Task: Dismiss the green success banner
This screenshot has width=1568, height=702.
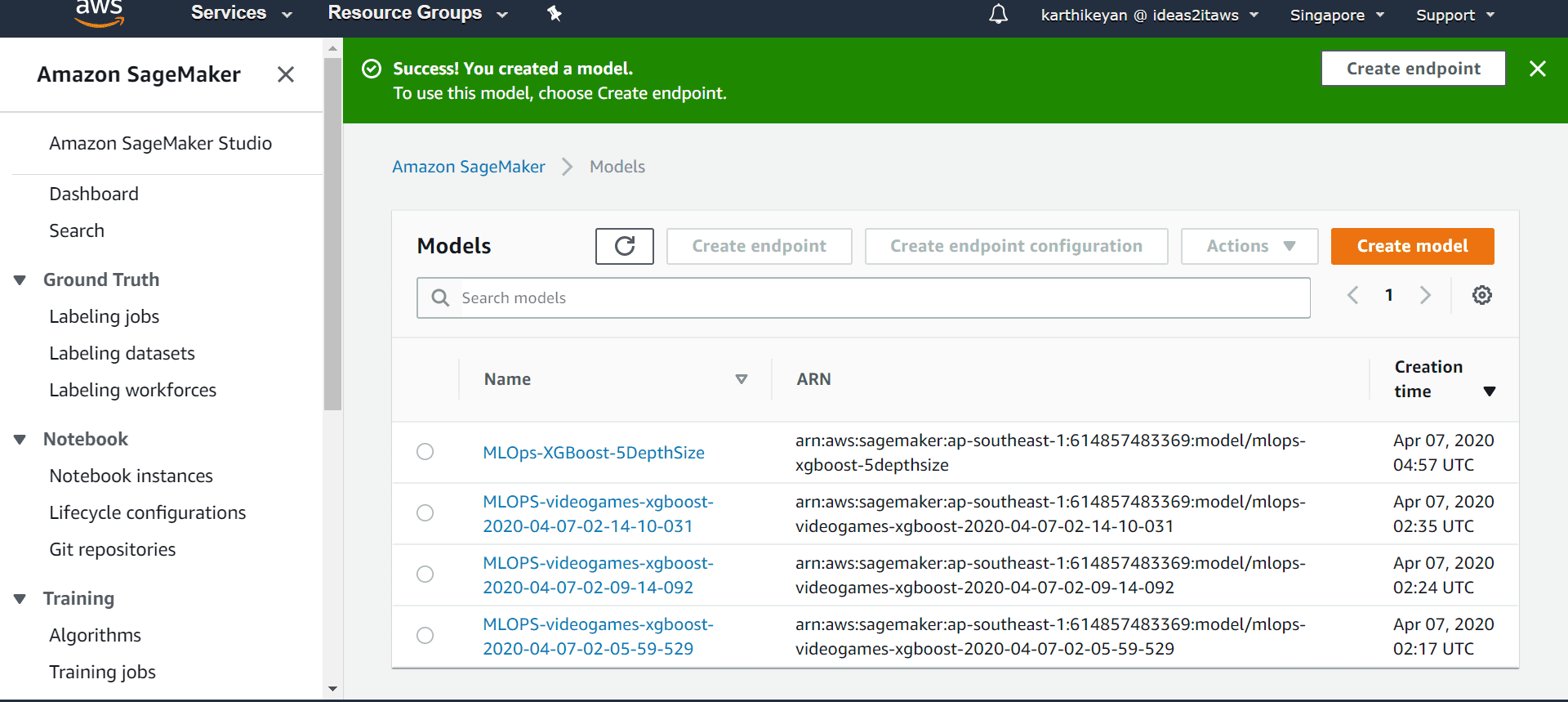Action: pos(1538,69)
